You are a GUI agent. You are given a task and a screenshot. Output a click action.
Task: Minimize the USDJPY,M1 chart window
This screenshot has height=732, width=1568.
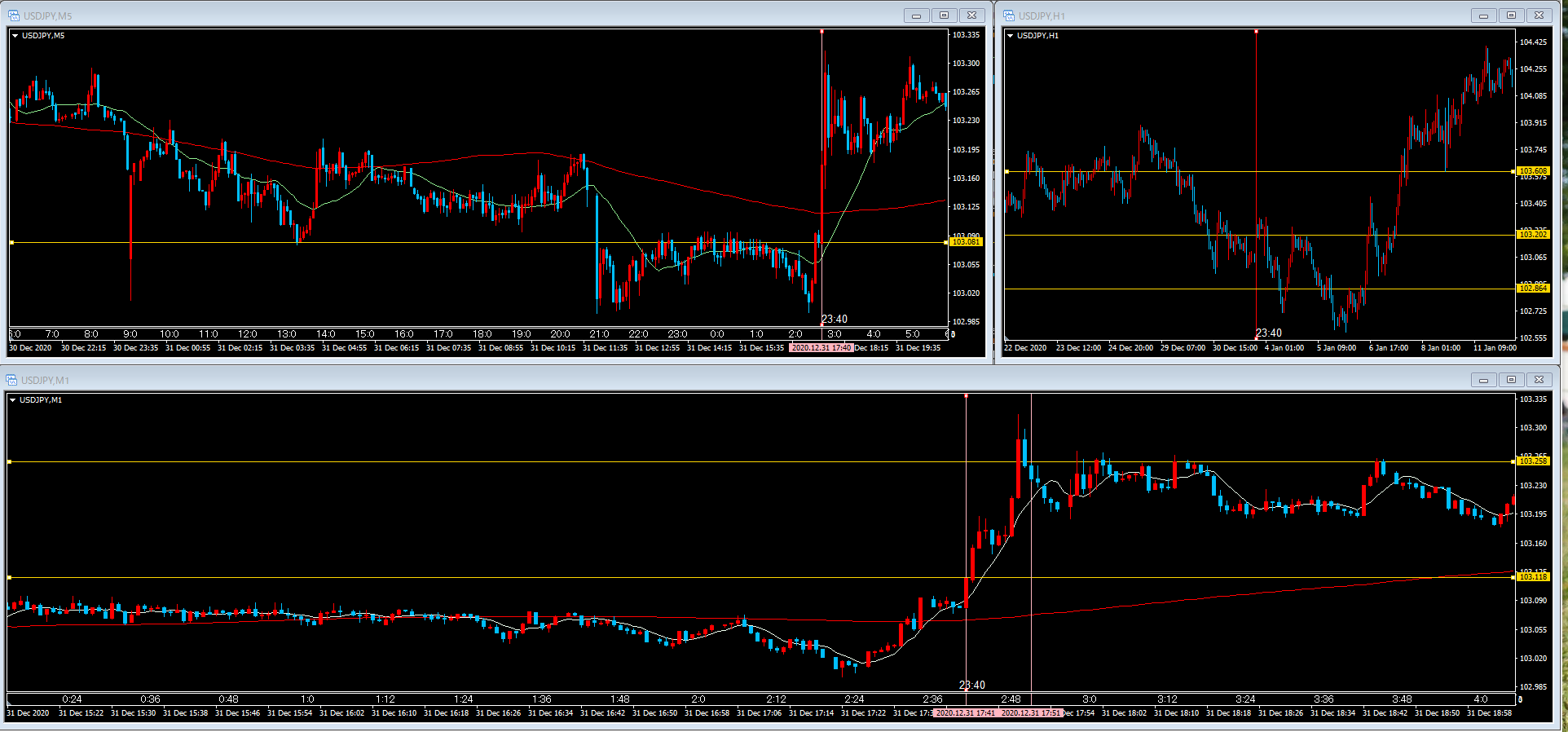click(x=1483, y=380)
